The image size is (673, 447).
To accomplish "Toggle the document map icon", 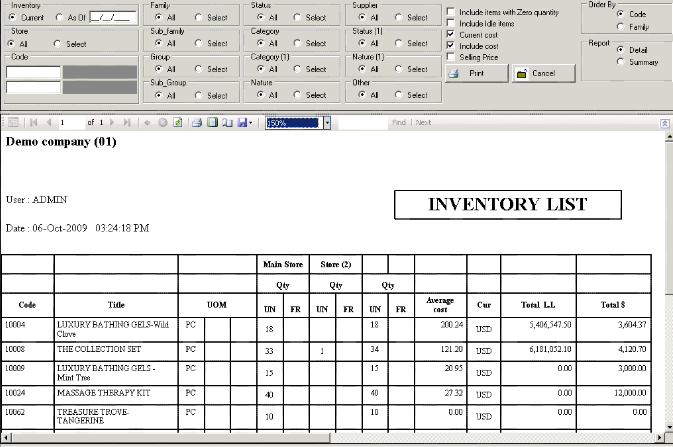I will 13,122.
